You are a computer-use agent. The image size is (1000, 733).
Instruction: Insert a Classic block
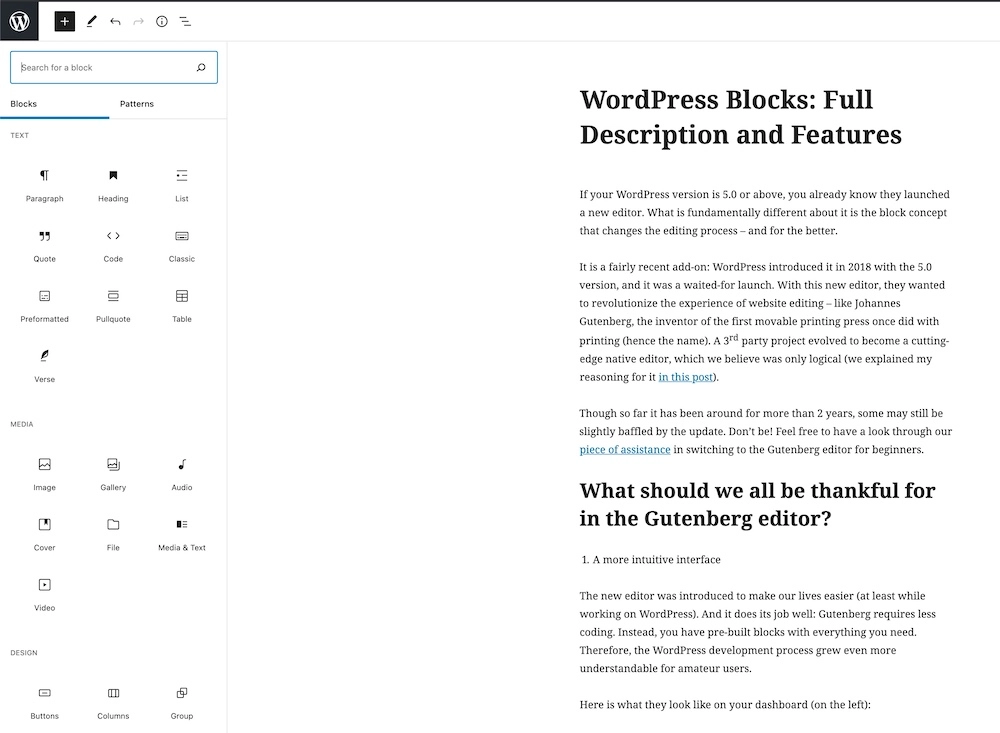(x=182, y=246)
